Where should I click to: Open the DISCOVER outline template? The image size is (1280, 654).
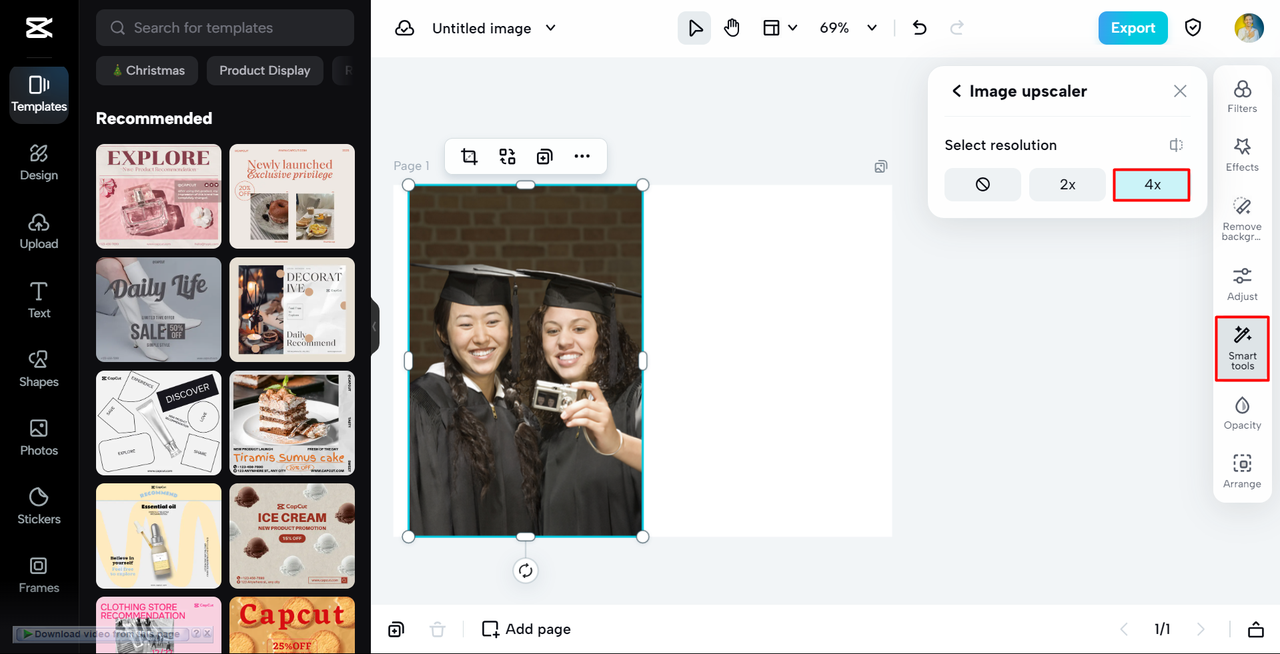[x=159, y=423]
